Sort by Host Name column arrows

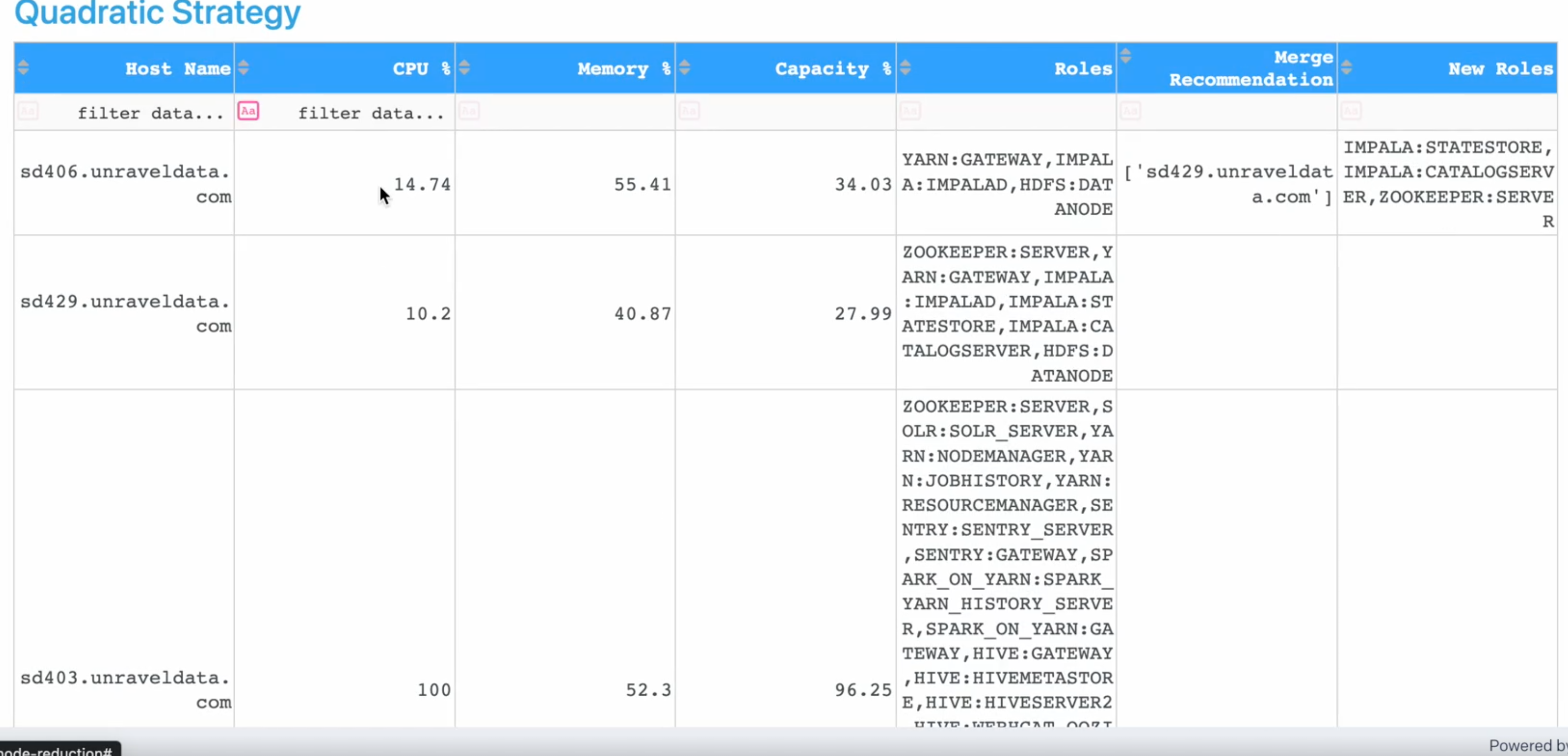tap(23, 67)
